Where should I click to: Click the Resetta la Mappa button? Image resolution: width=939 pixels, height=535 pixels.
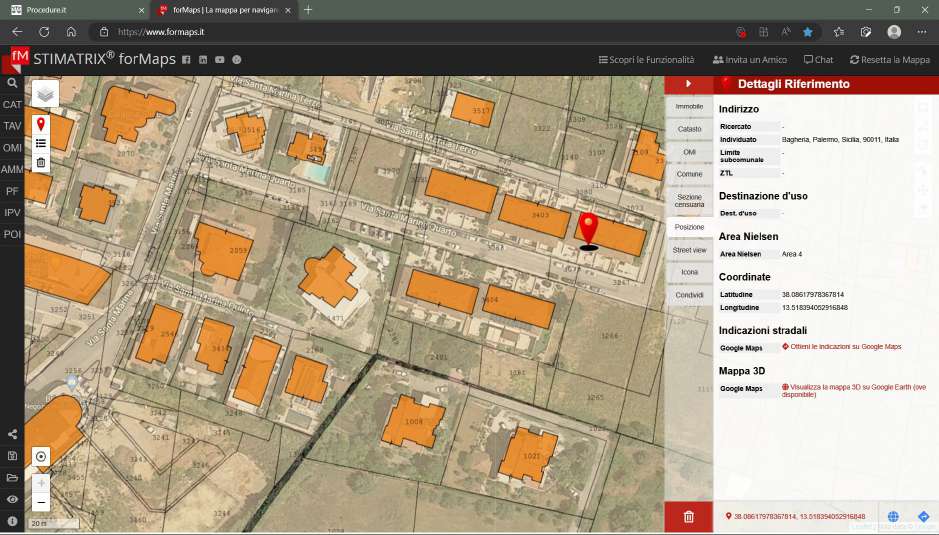890,60
